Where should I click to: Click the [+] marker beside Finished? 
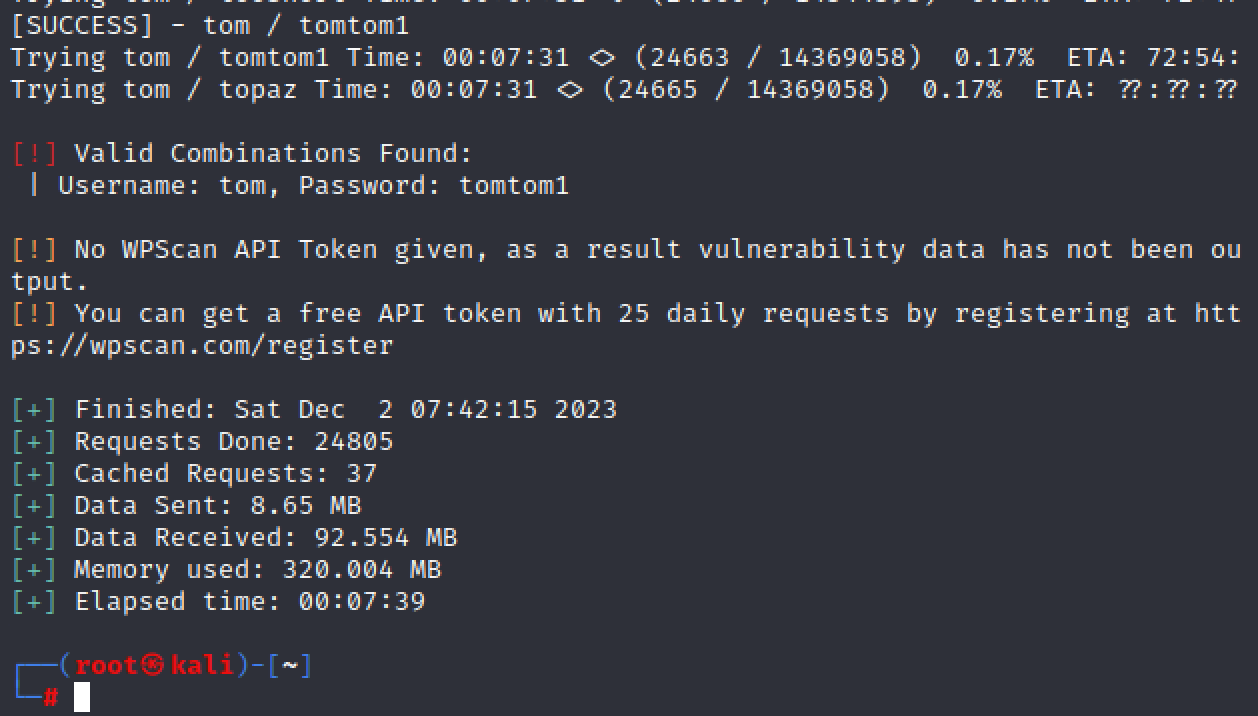(x=35, y=409)
